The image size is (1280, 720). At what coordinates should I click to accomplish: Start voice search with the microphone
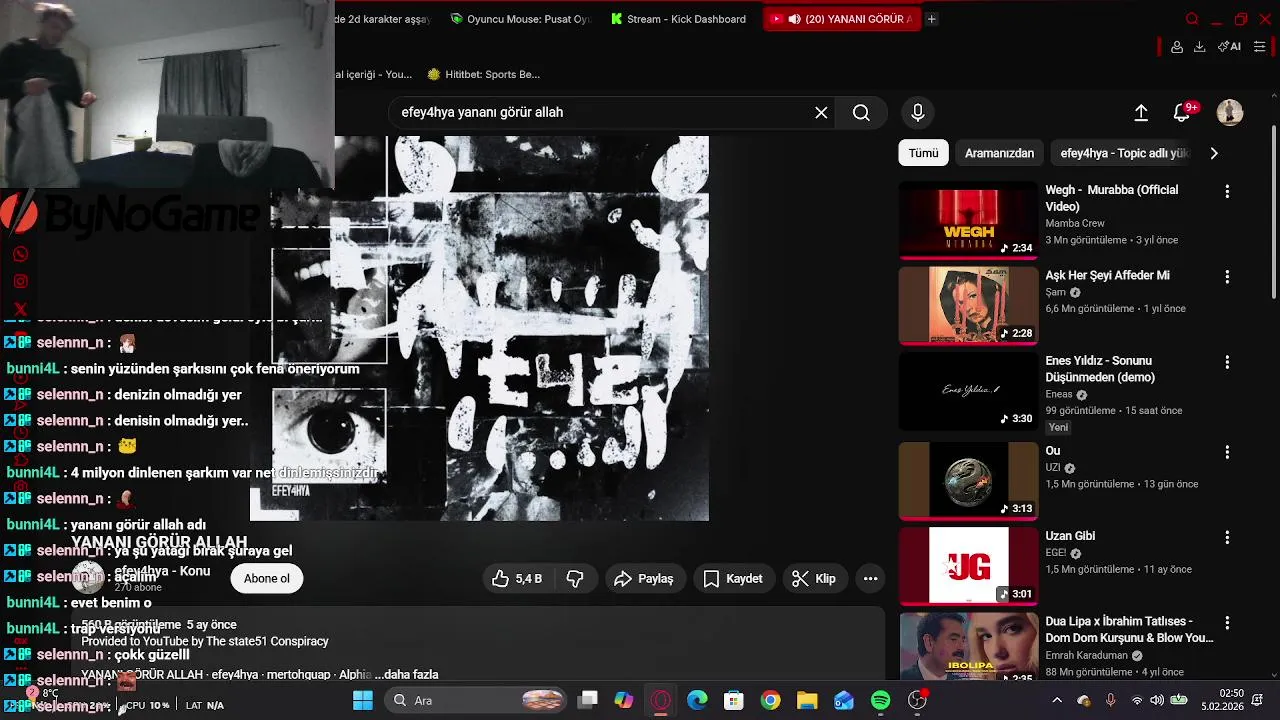pyautogui.click(x=918, y=113)
